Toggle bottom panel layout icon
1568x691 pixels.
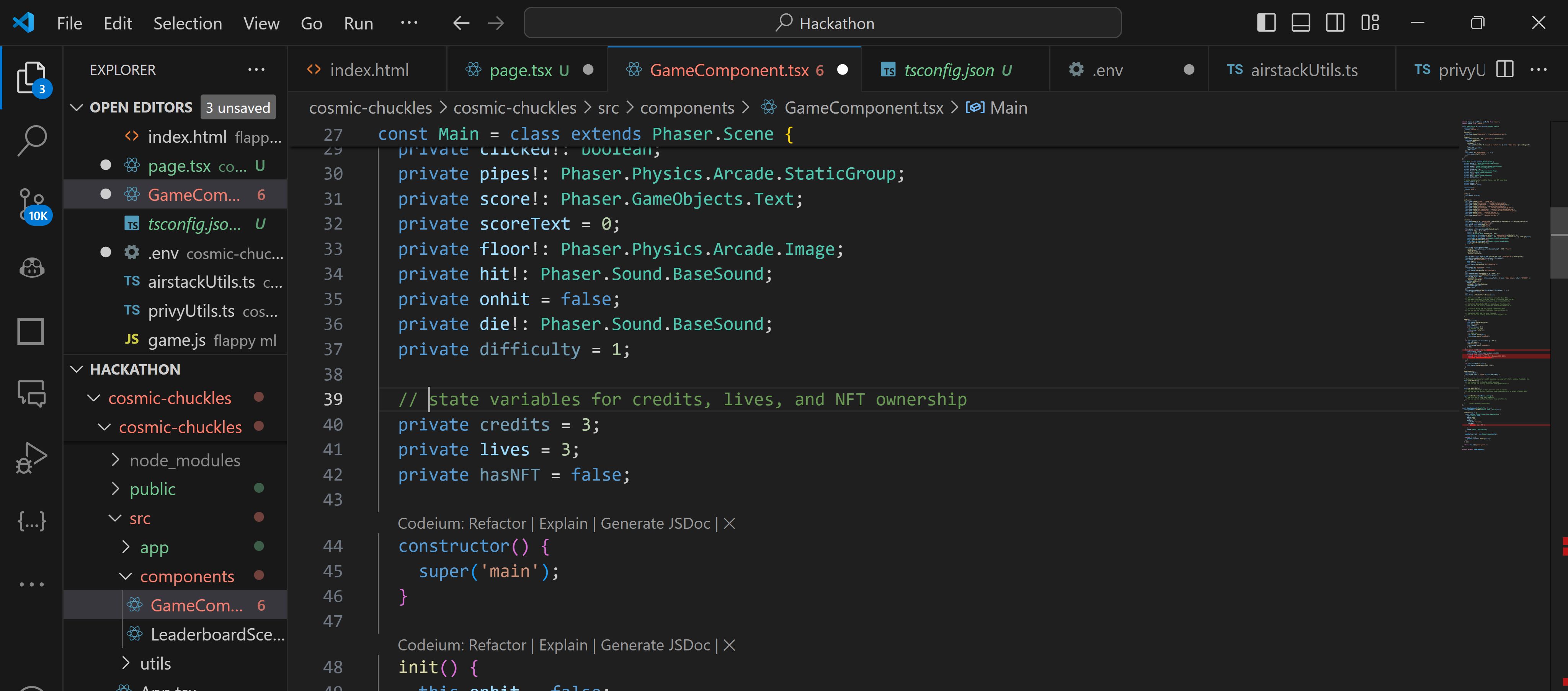pyautogui.click(x=1301, y=23)
